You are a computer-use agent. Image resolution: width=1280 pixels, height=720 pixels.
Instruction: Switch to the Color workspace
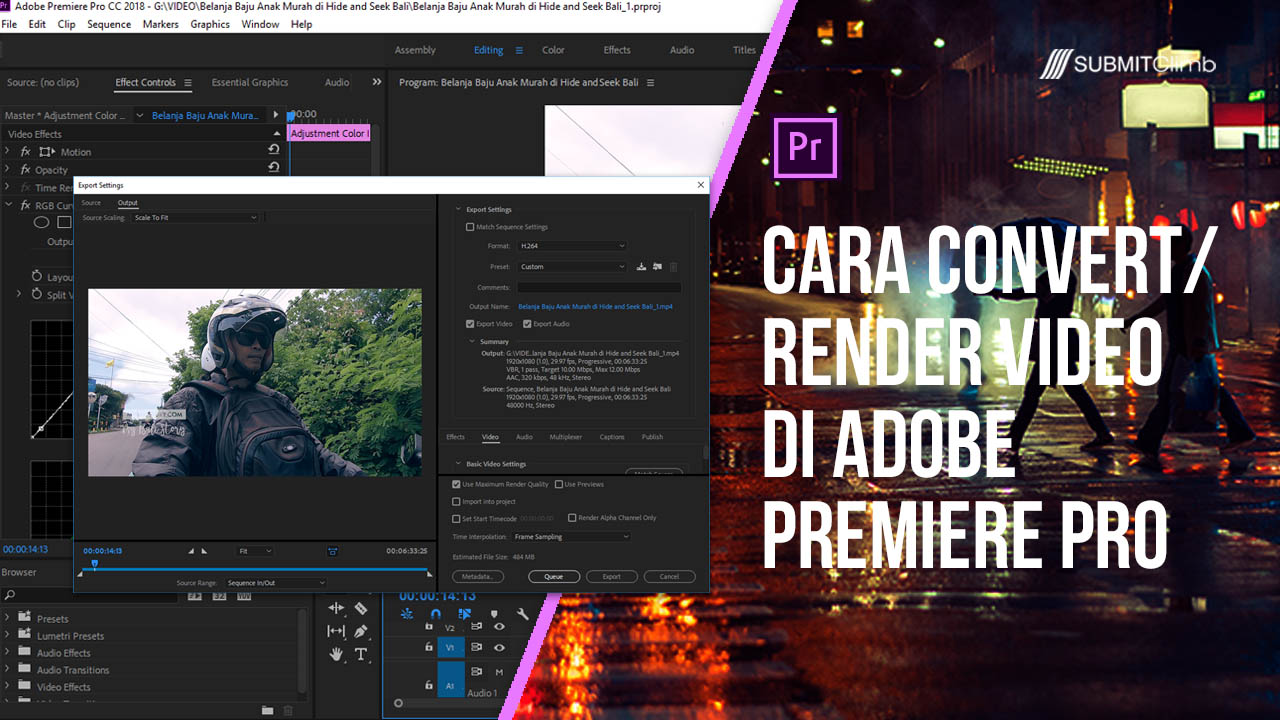553,50
